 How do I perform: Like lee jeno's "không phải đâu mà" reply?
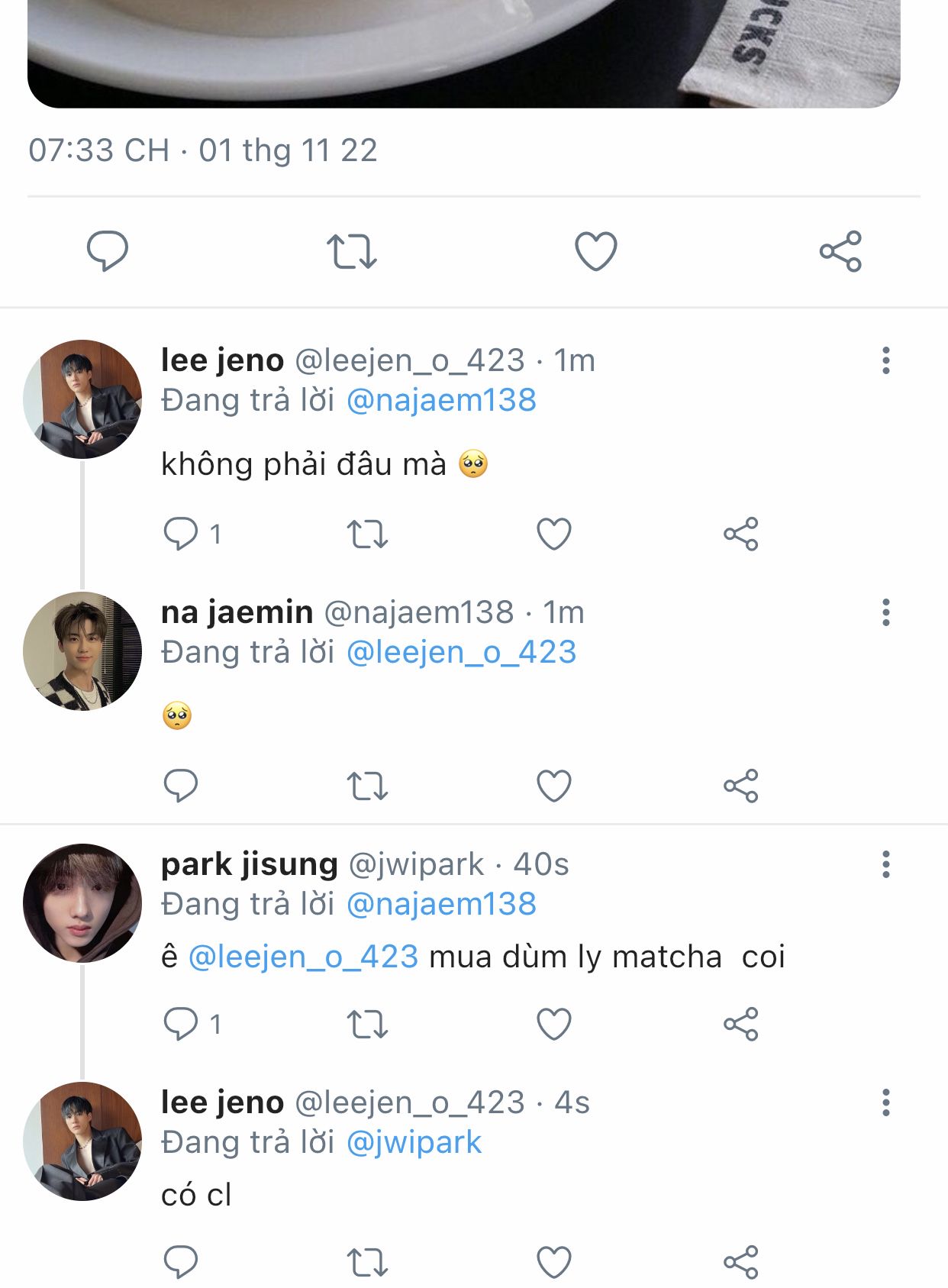click(x=554, y=534)
